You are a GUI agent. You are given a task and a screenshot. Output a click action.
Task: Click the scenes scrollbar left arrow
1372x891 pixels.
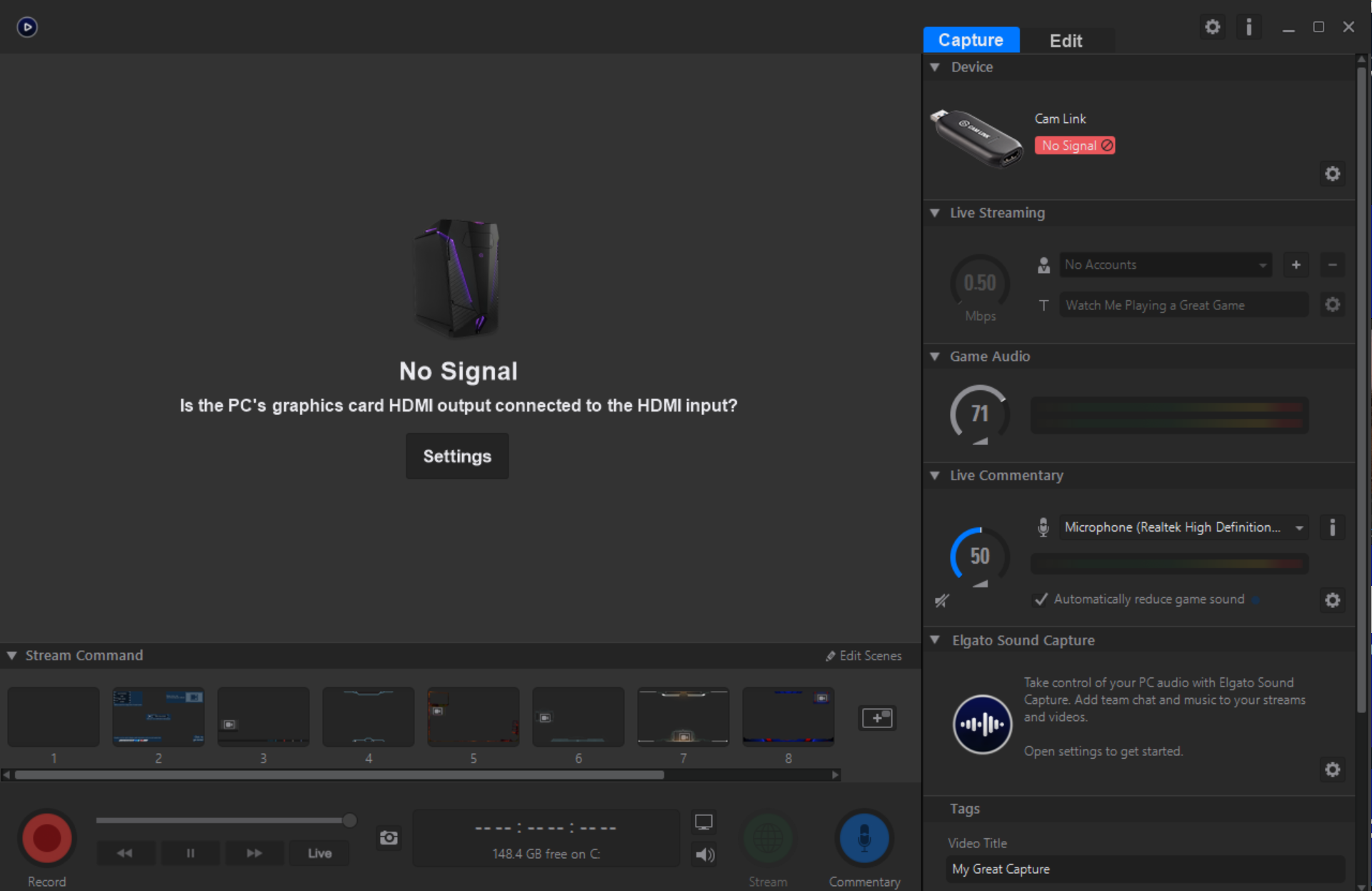pos(6,775)
